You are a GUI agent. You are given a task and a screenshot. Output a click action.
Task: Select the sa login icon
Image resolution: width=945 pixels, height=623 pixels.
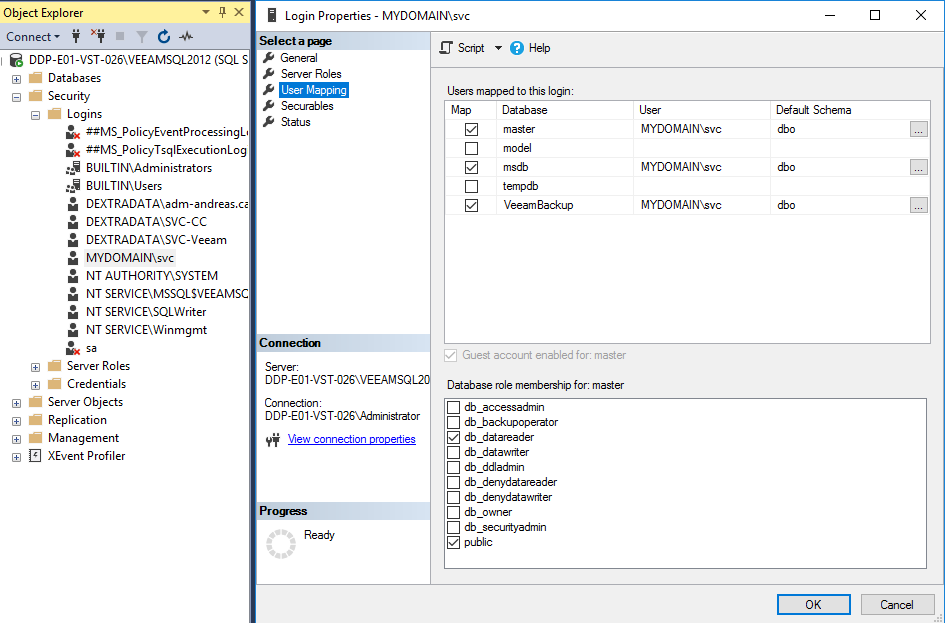pyautogui.click(x=73, y=348)
